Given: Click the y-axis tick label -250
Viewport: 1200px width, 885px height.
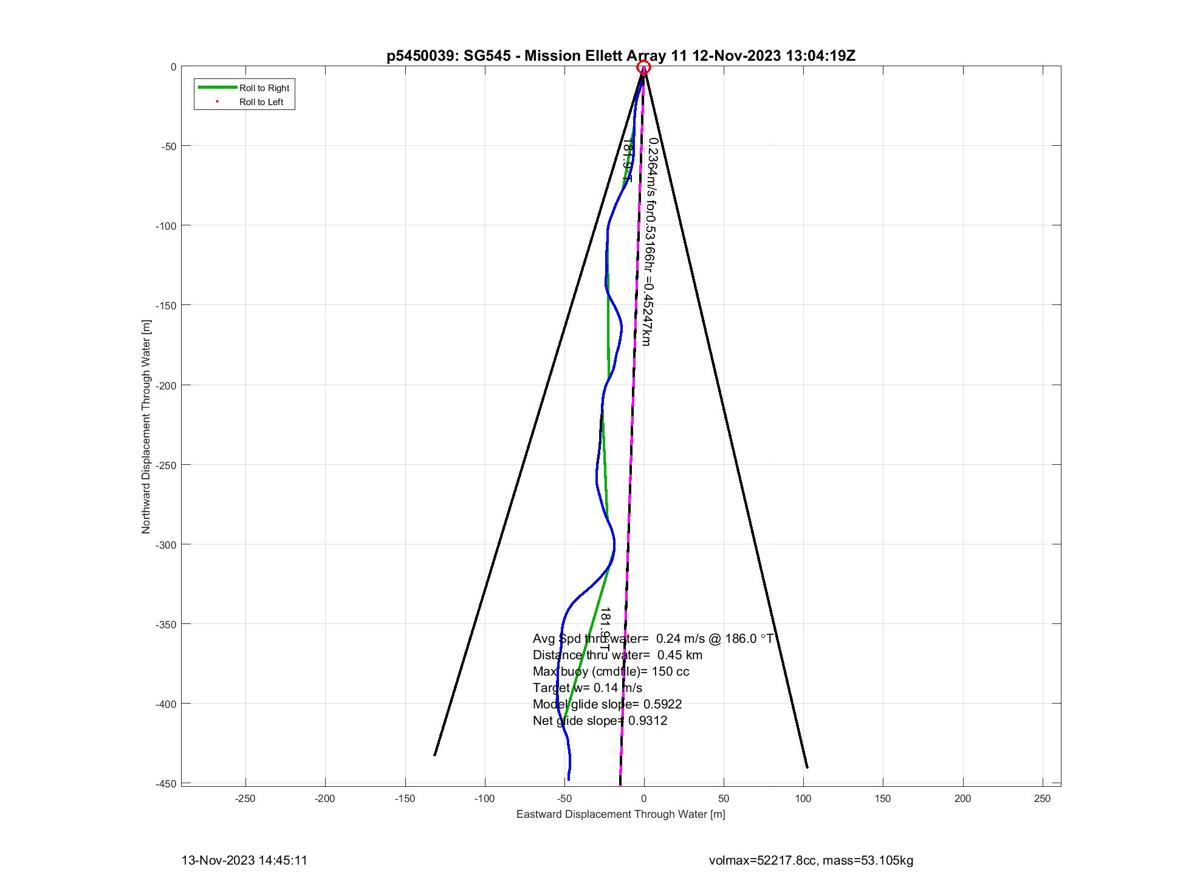Looking at the screenshot, I should point(166,465).
